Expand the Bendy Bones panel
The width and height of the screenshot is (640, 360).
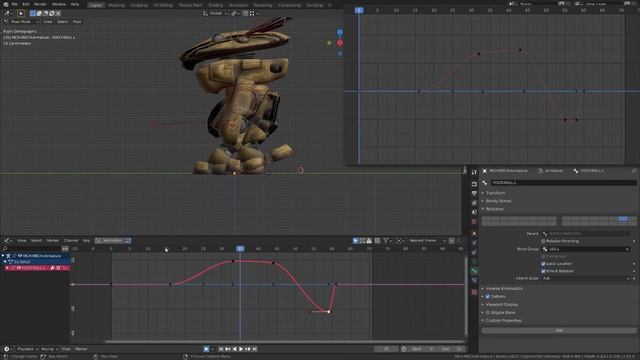498,201
